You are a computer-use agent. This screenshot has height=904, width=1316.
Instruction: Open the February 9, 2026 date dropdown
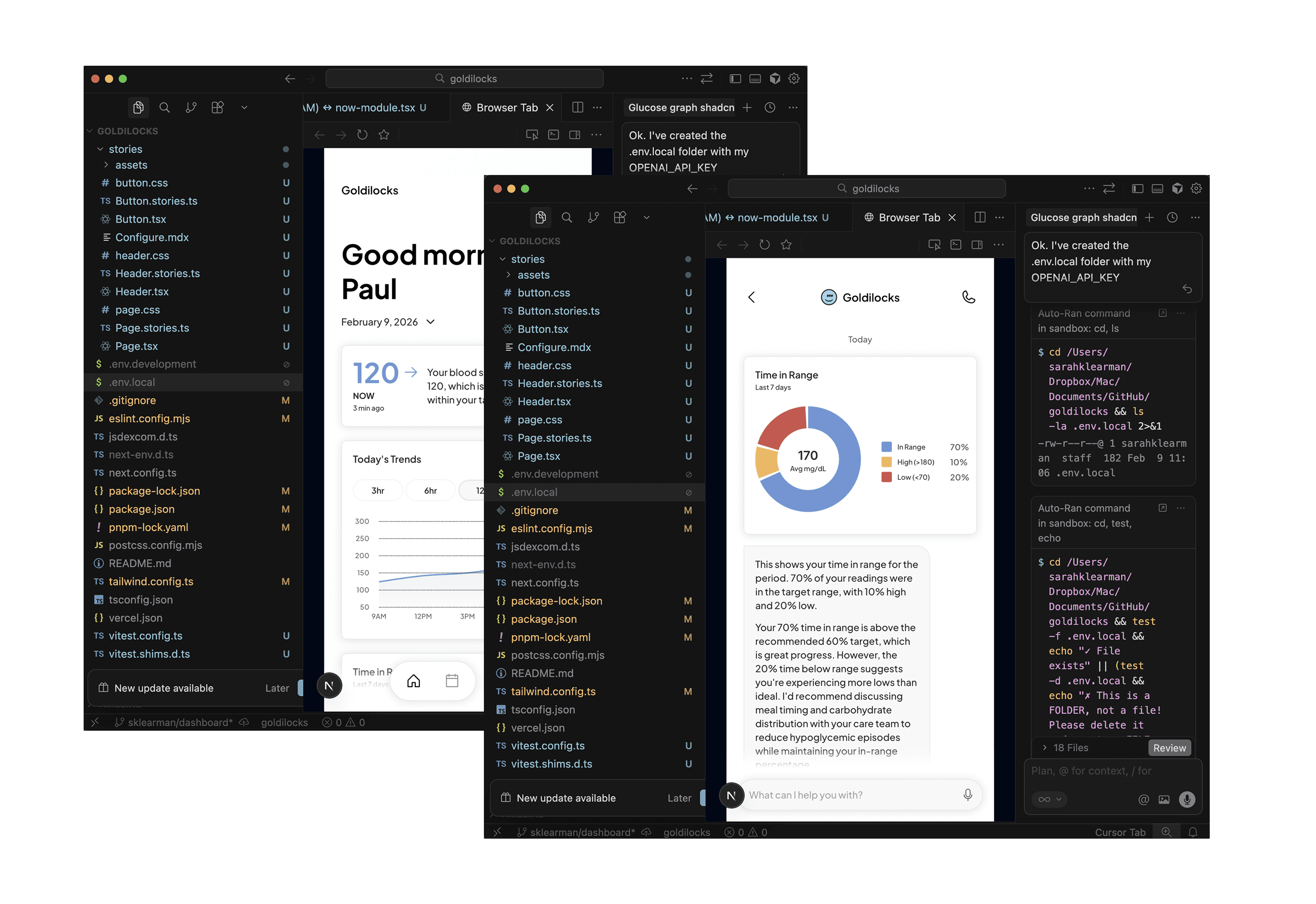click(x=431, y=322)
